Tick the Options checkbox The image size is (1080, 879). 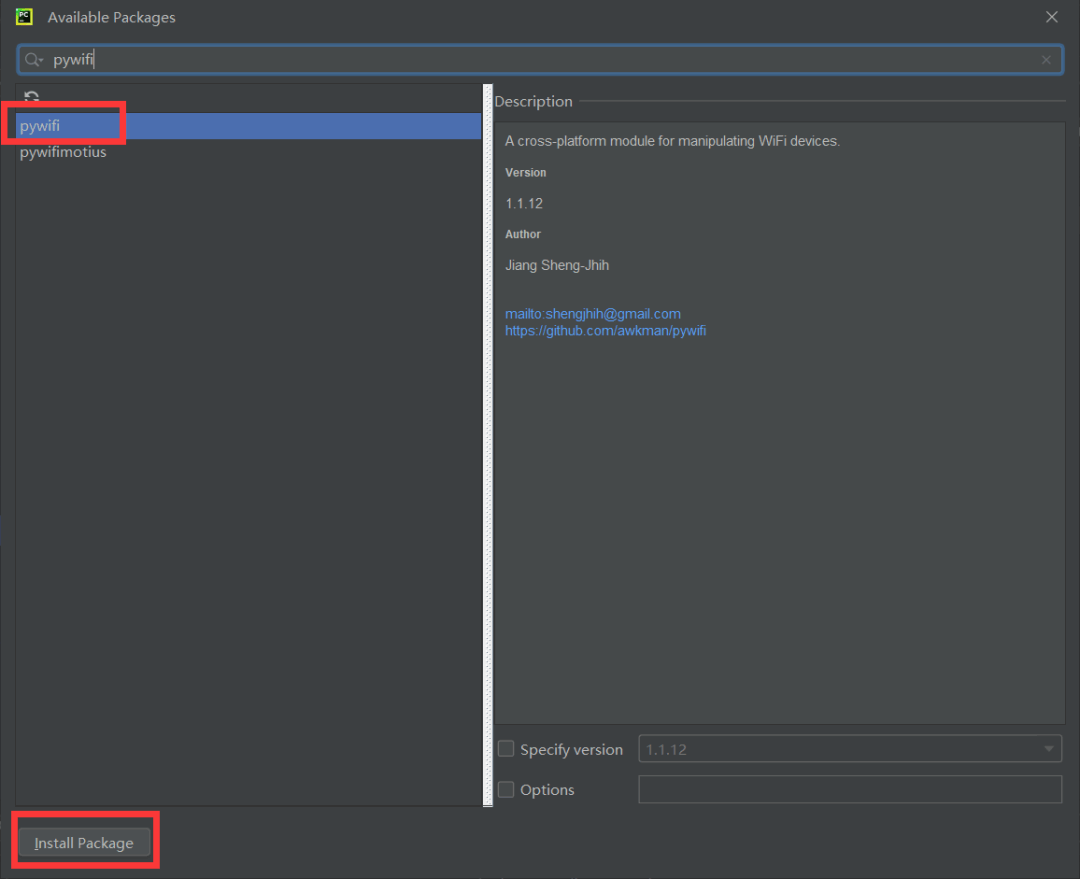[x=506, y=789]
